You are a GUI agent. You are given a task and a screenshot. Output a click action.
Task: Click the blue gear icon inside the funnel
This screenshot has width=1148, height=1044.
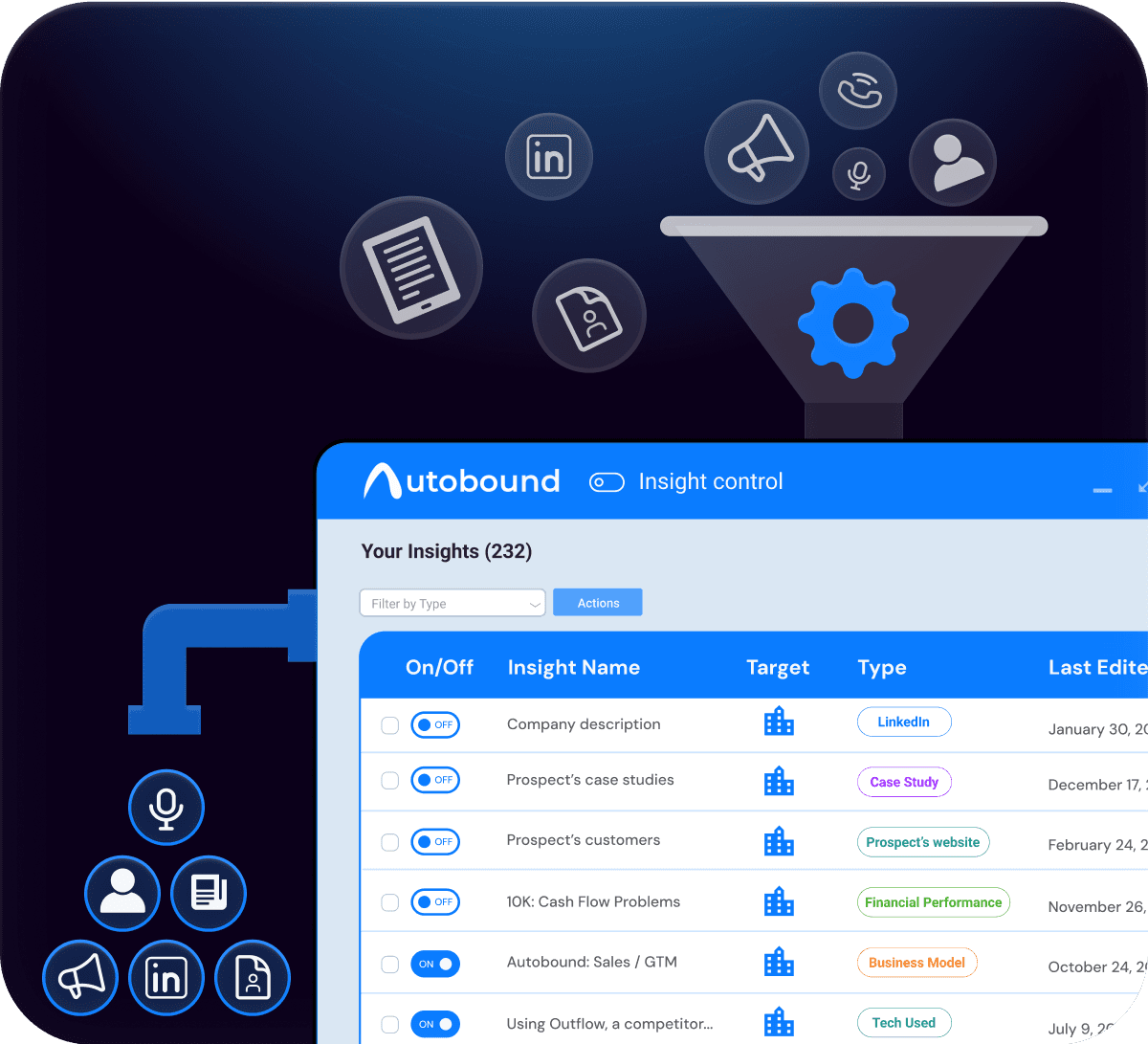[x=851, y=322]
